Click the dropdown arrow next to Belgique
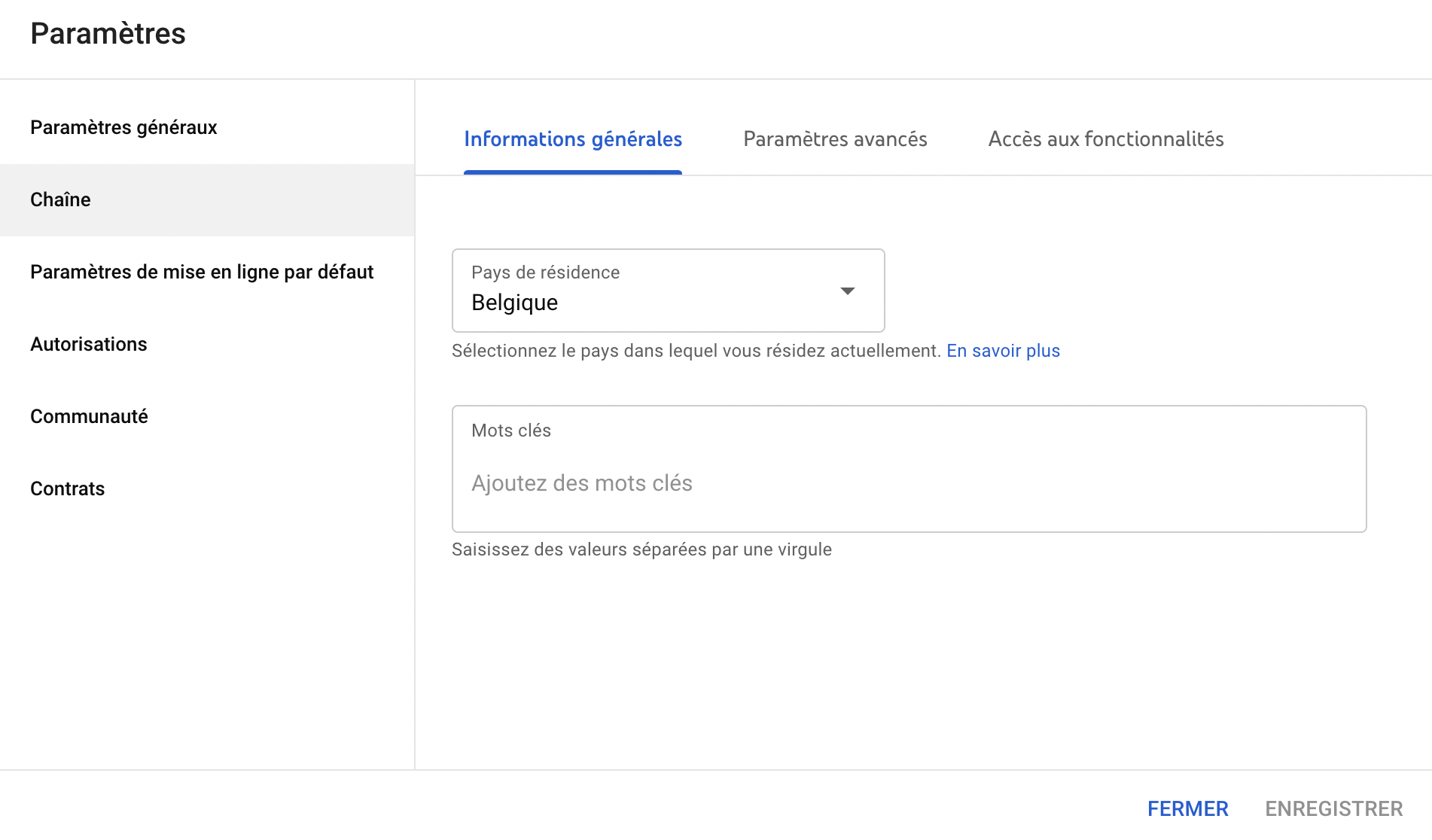This screenshot has width=1432, height=840. point(848,291)
